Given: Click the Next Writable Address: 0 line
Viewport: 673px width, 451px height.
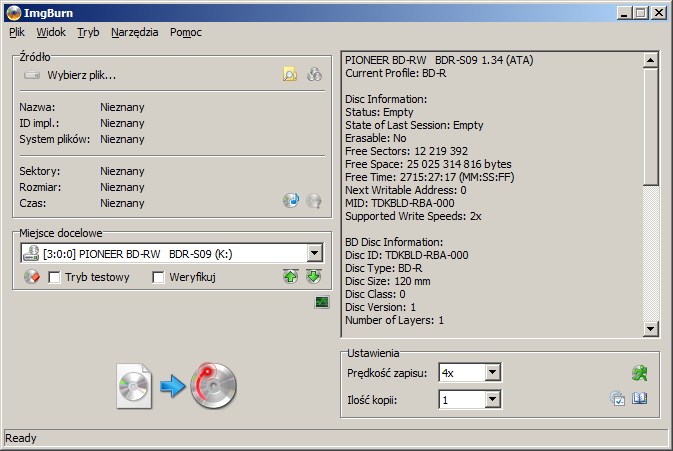Looking at the screenshot, I should tap(406, 190).
